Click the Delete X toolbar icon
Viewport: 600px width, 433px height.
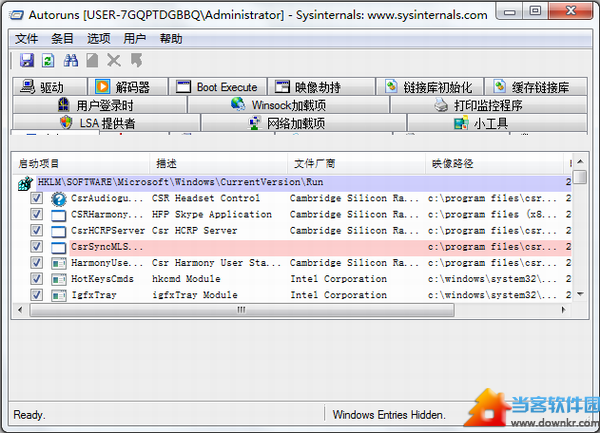point(114,60)
